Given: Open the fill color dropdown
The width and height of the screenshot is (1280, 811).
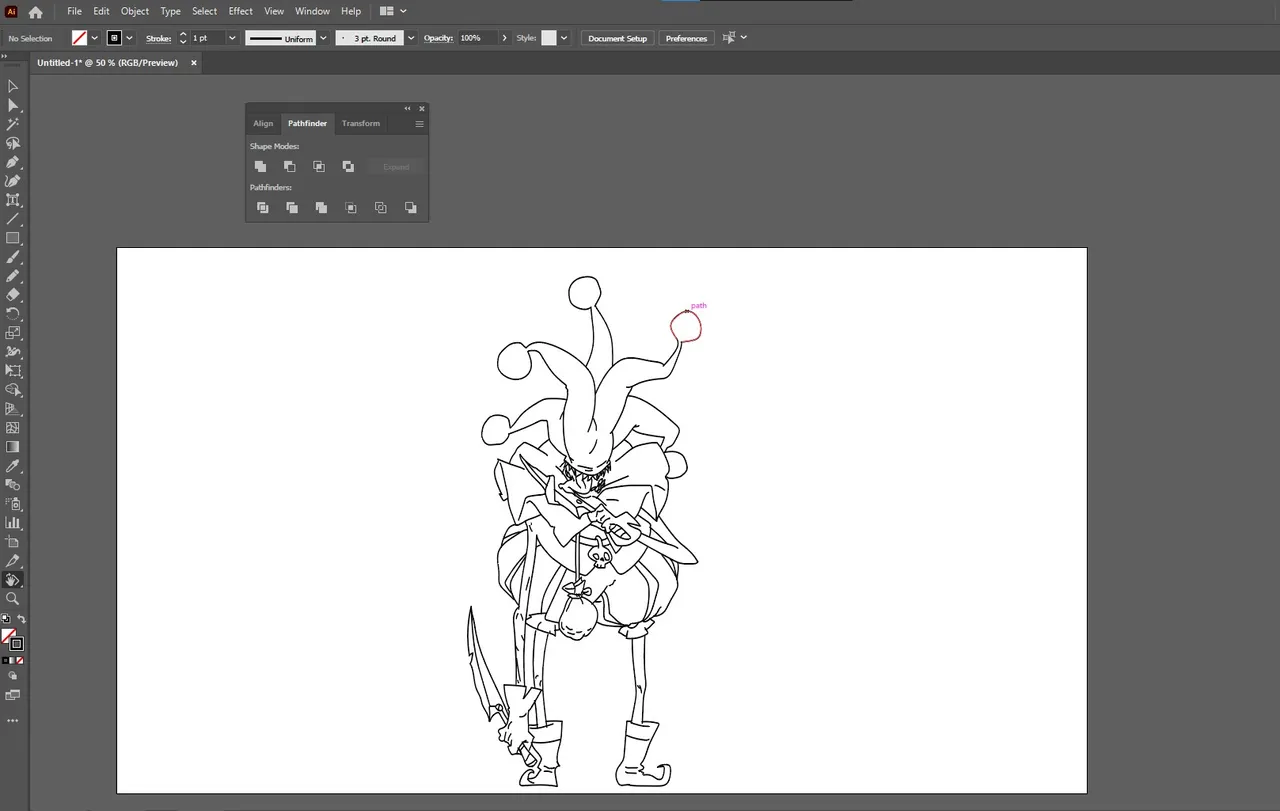Looking at the screenshot, I should (x=94, y=38).
